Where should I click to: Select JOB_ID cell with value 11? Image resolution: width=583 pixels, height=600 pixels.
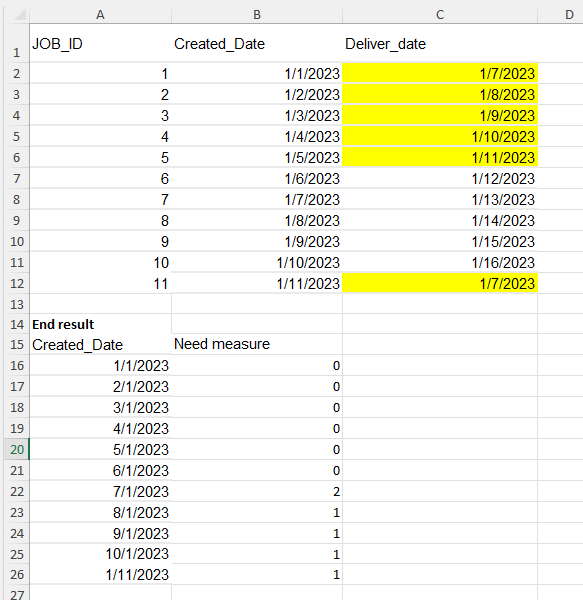pos(100,284)
